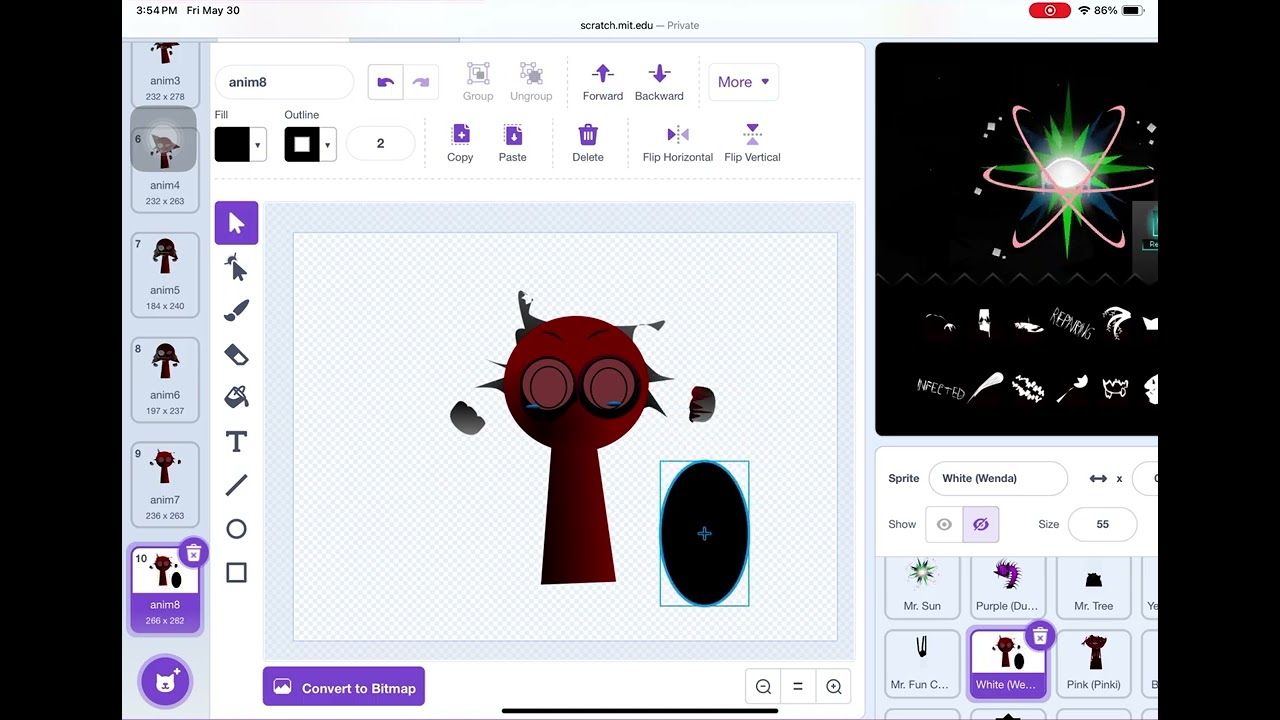Move shape Forward
1280x720 pixels.
[x=603, y=82]
